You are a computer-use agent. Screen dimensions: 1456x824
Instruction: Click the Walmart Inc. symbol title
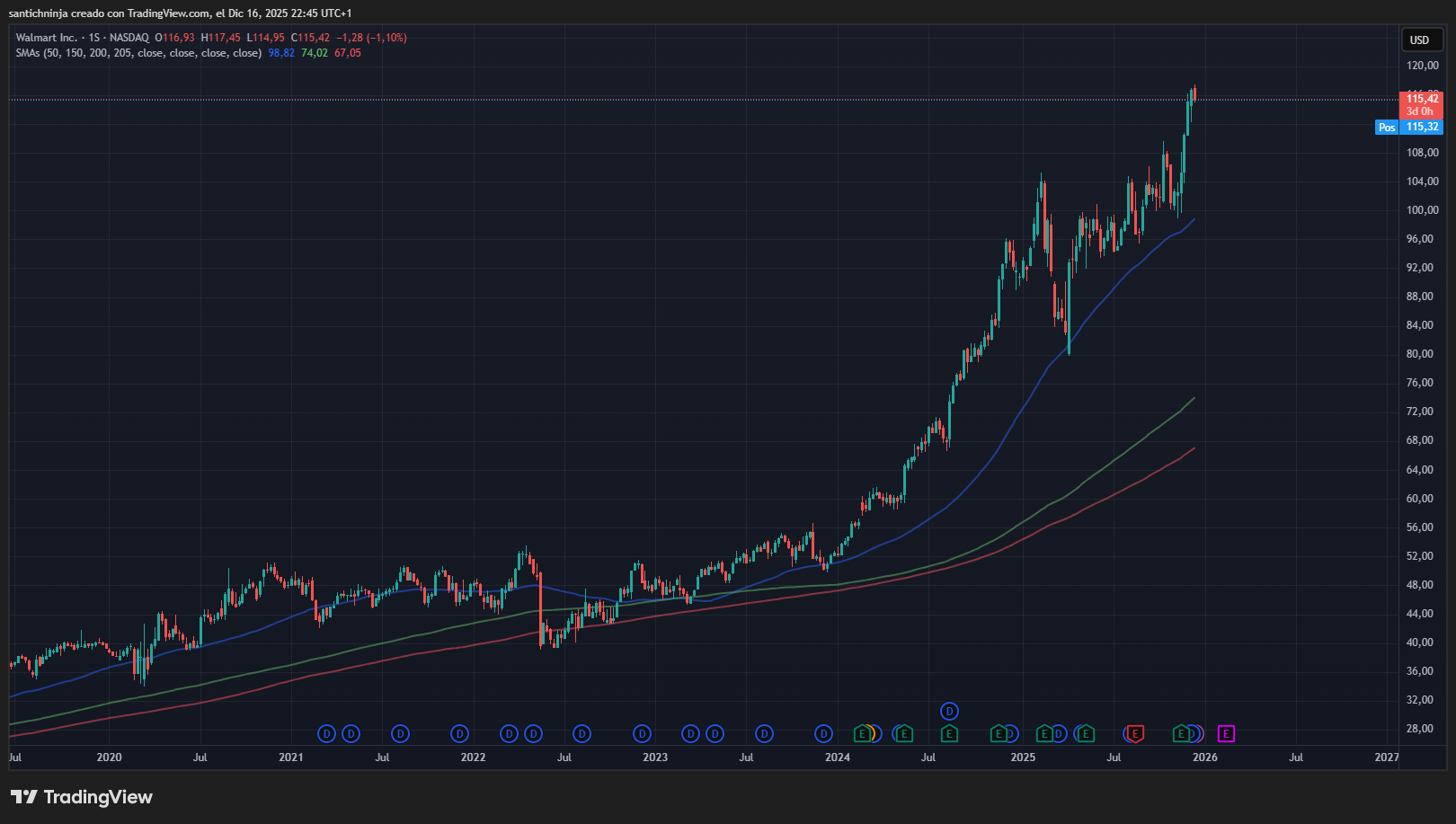point(47,38)
